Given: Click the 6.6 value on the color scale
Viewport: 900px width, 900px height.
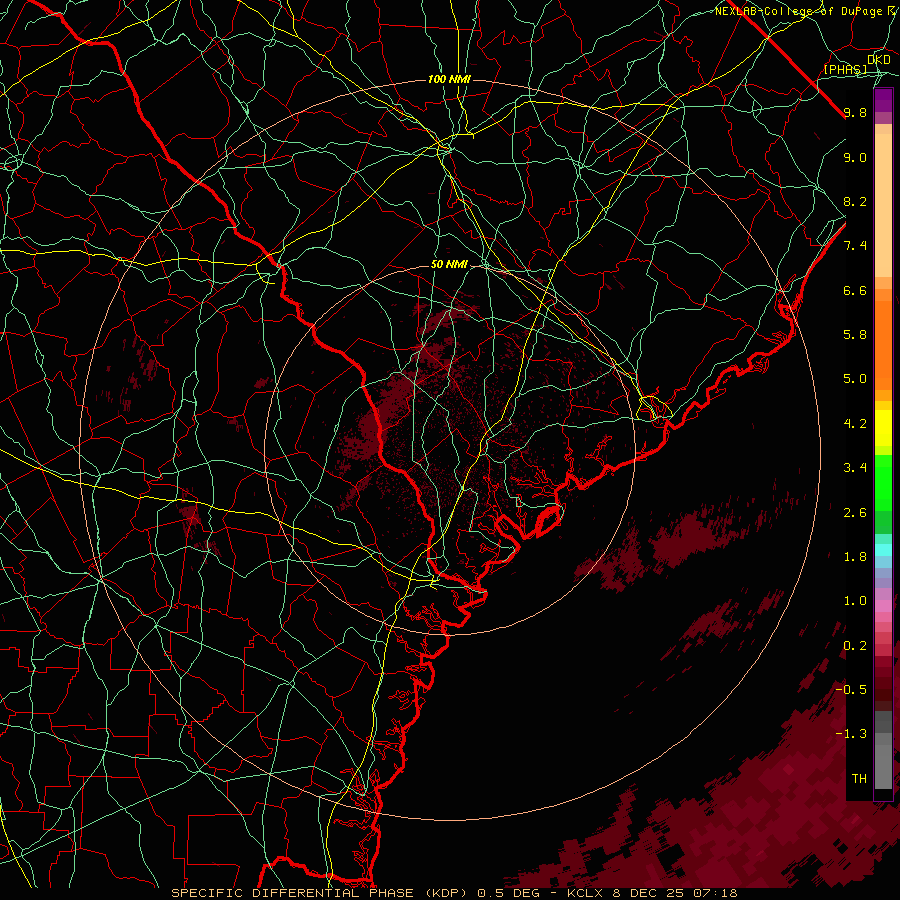Looking at the screenshot, I should coord(855,290).
